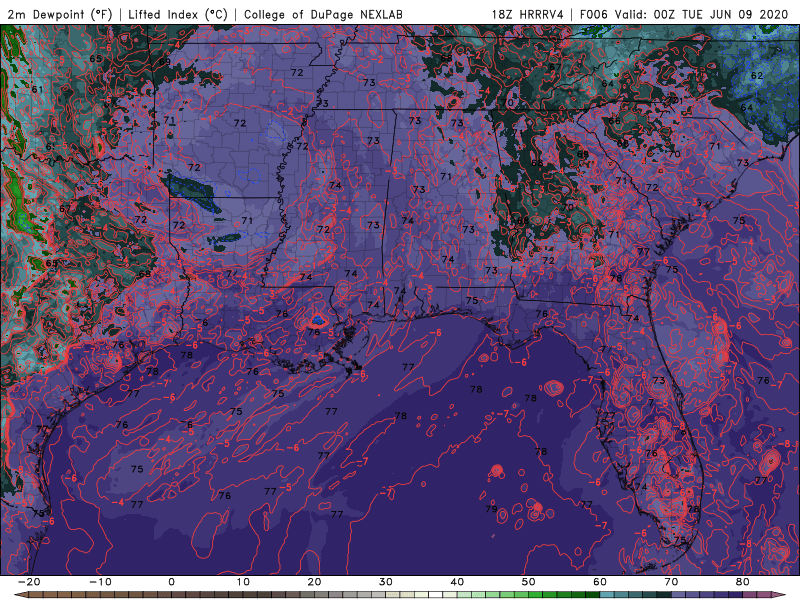Click the "18Z HRRRV4" model run label

[528, 14]
